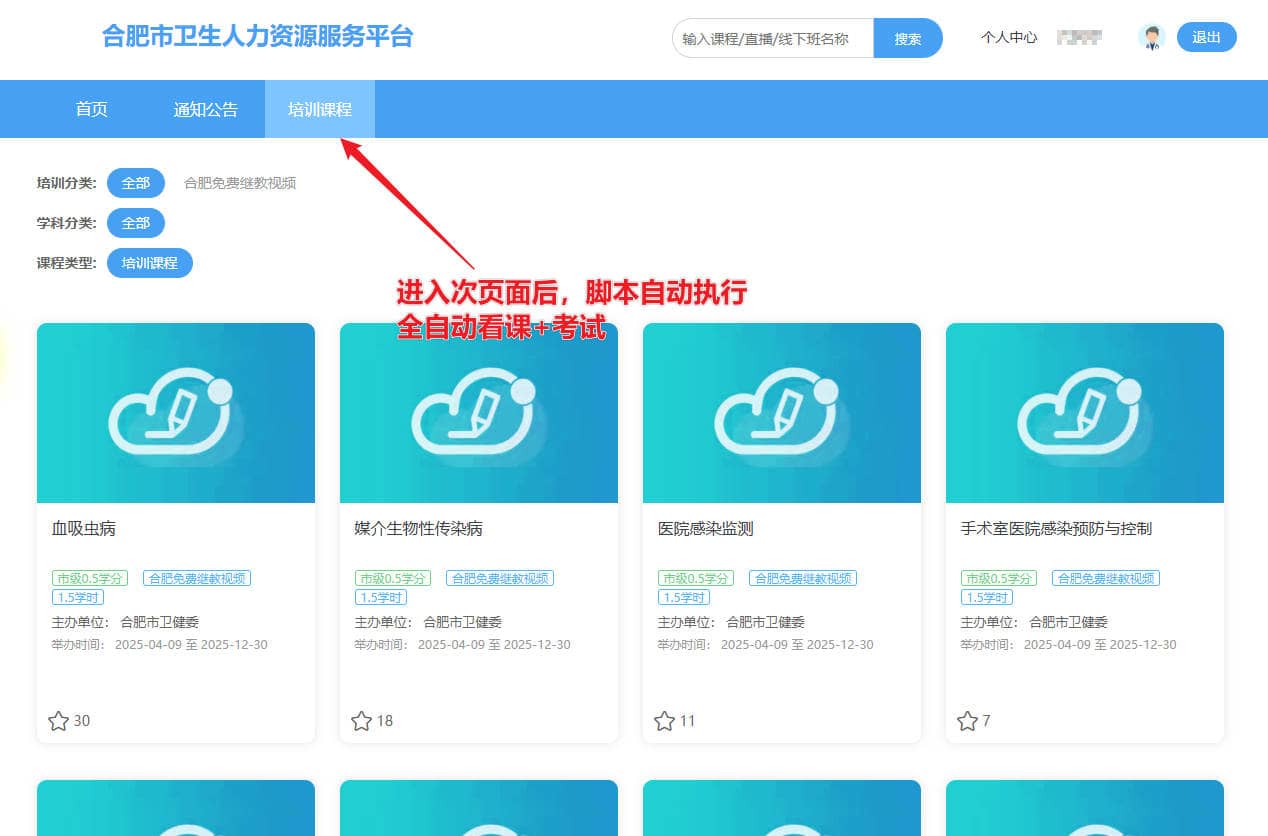This screenshot has width=1268, height=836.
Task: Click the 市级0.5学分 tag on 血吸虫病 card
Action: point(90,578)
